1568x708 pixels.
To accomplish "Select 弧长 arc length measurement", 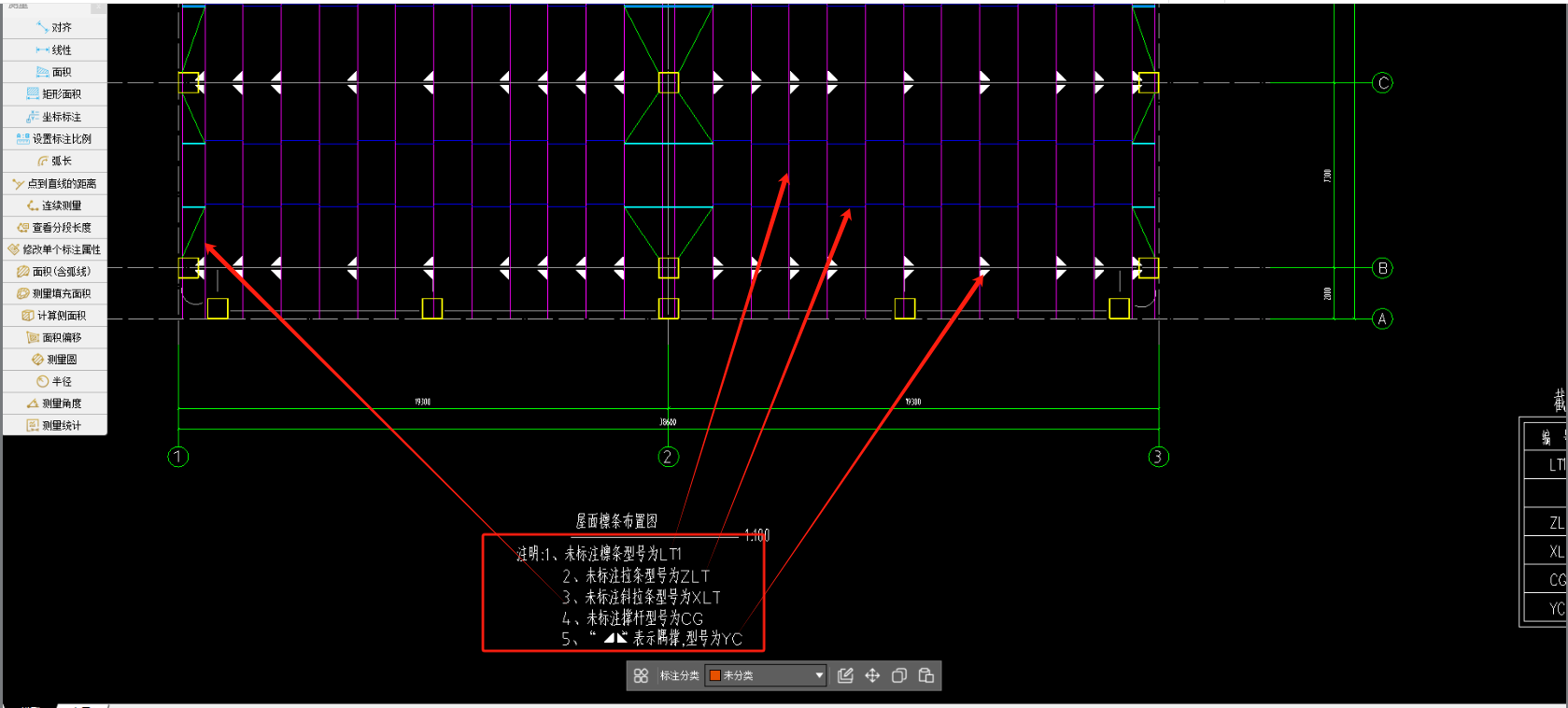I will click(54, 161).
